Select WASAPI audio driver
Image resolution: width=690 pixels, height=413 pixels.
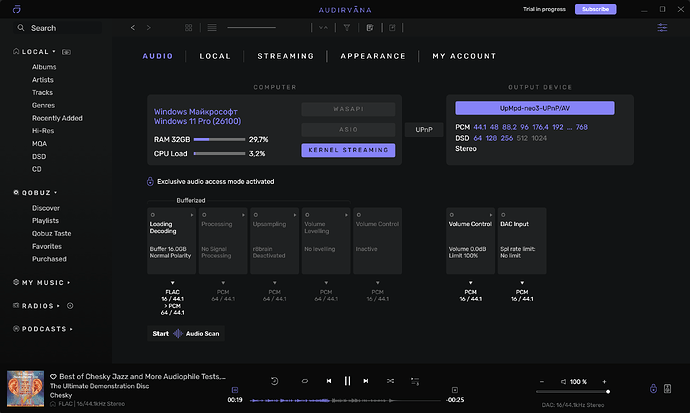(348, 109)
